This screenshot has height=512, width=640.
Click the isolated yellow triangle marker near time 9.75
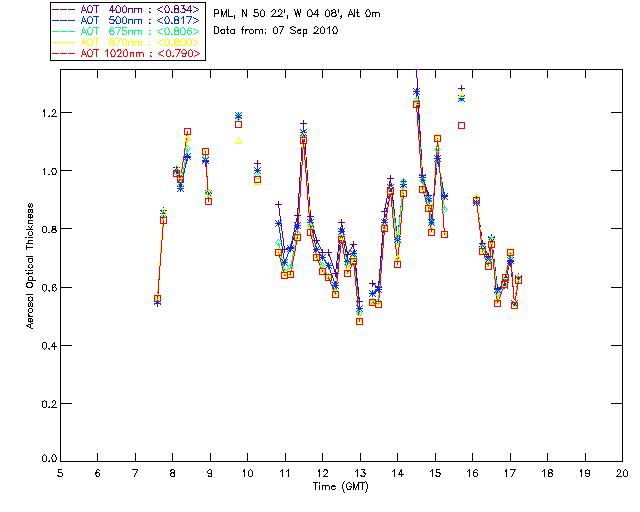click(x=239, y=141)
